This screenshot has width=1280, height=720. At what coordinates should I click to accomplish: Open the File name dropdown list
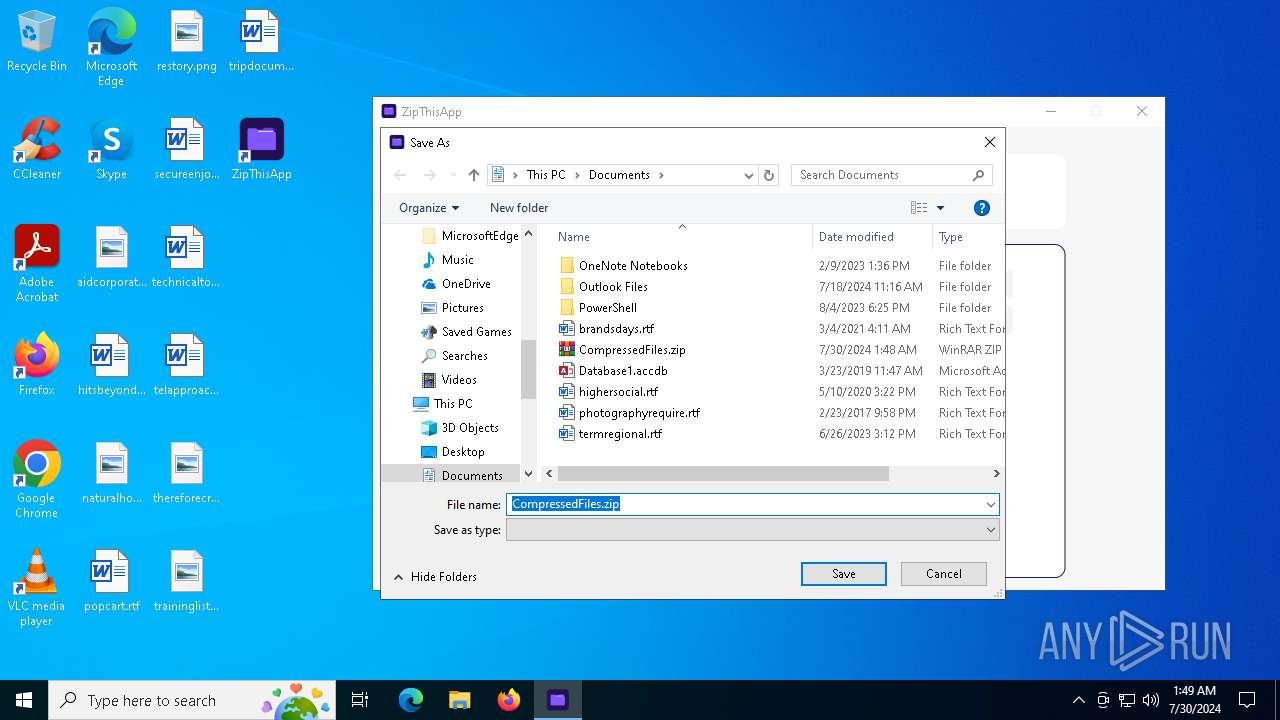990,505
